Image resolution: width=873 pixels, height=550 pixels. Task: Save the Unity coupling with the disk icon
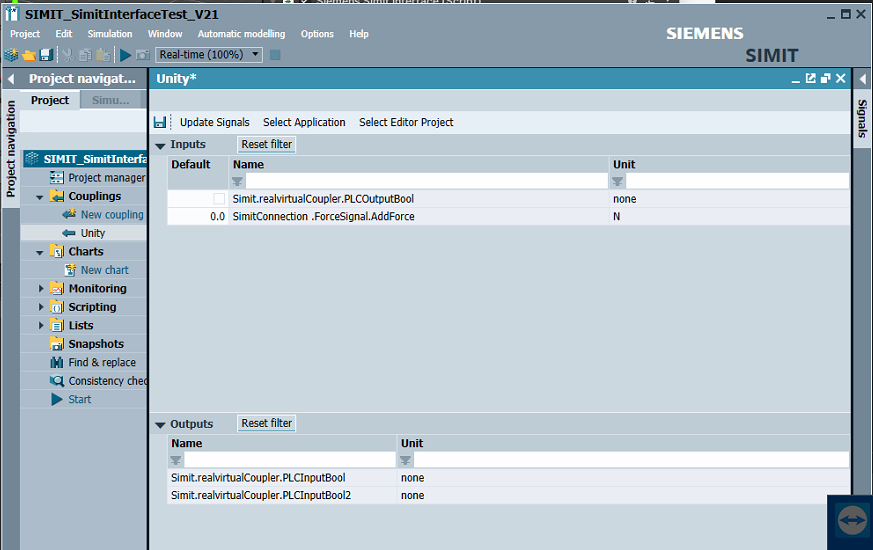click(x=160, y=122)
